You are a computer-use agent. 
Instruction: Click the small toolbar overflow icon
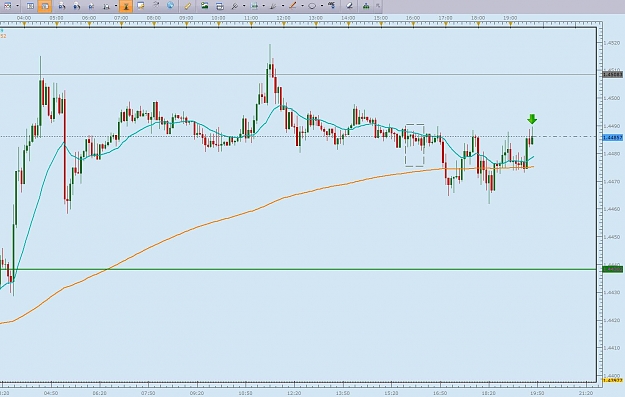[x=378, y=6]
